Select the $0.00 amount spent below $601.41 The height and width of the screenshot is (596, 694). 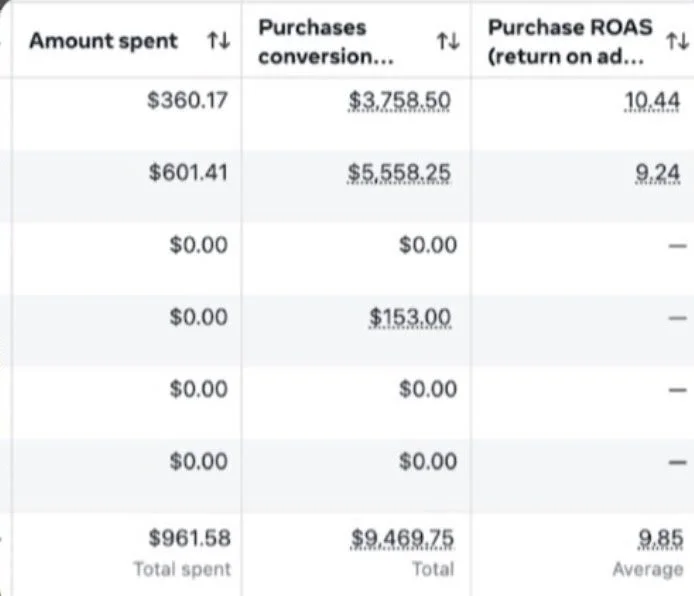(x=200, y=245)
